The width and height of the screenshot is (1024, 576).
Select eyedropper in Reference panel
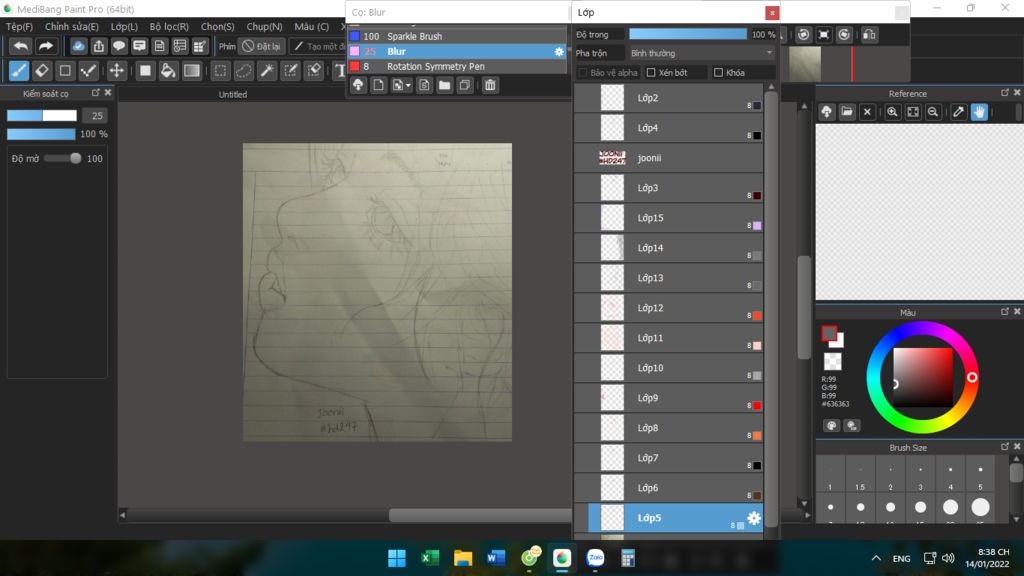(x=959, y=112)
